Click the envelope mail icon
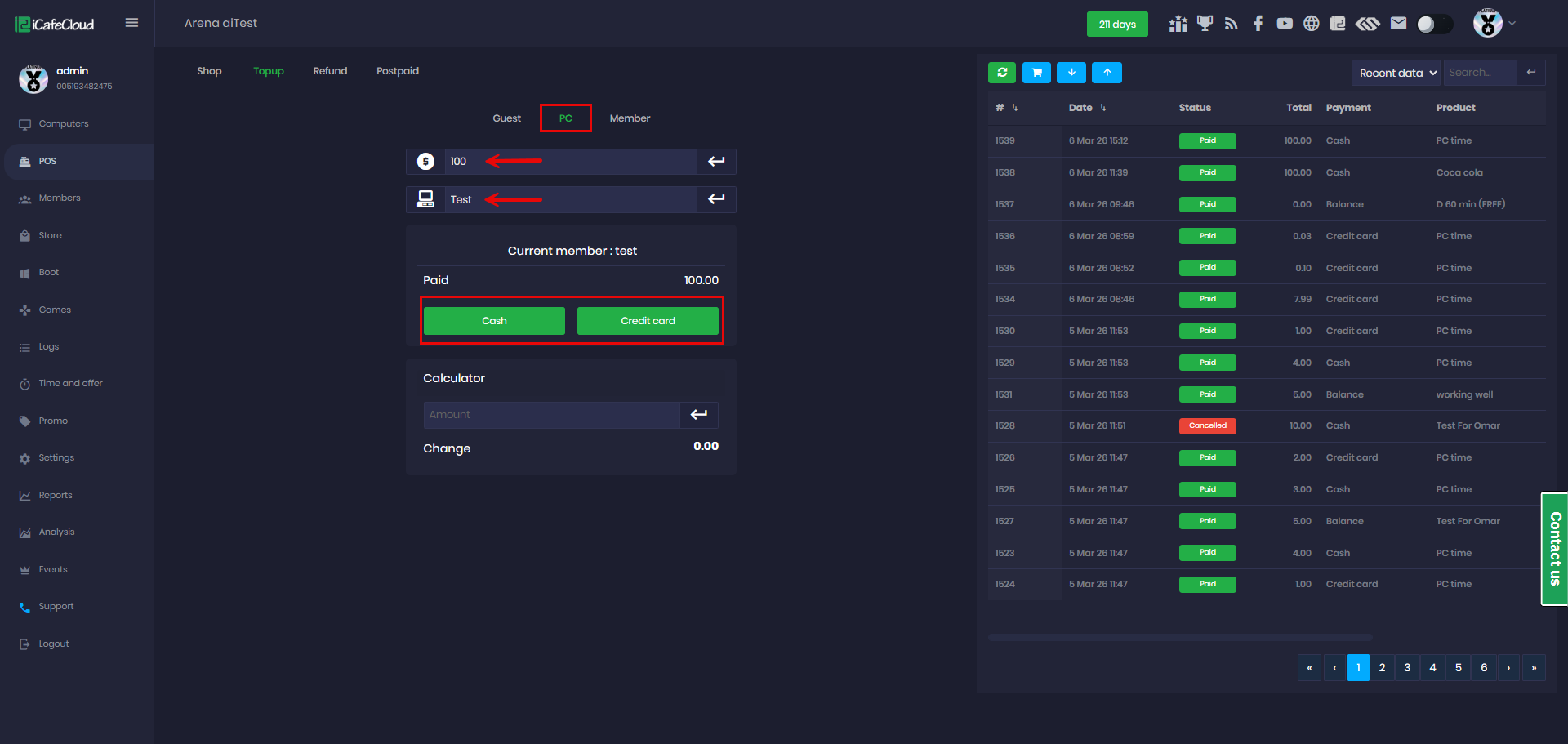Image resolution: width=1568 pixels, height=744 pixels. coord(1398,24)
